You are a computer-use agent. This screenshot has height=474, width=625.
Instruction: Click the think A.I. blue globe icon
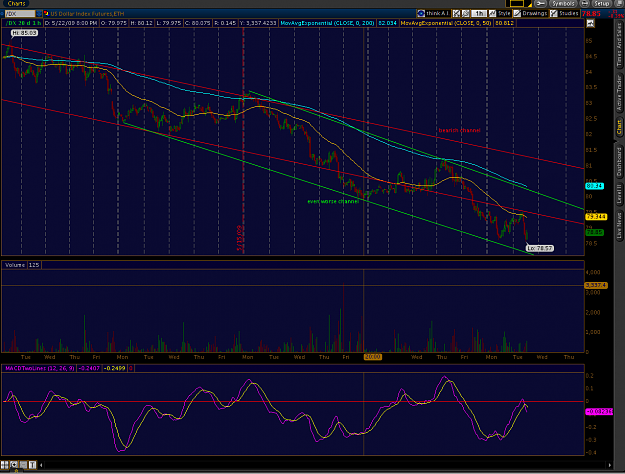421,13
